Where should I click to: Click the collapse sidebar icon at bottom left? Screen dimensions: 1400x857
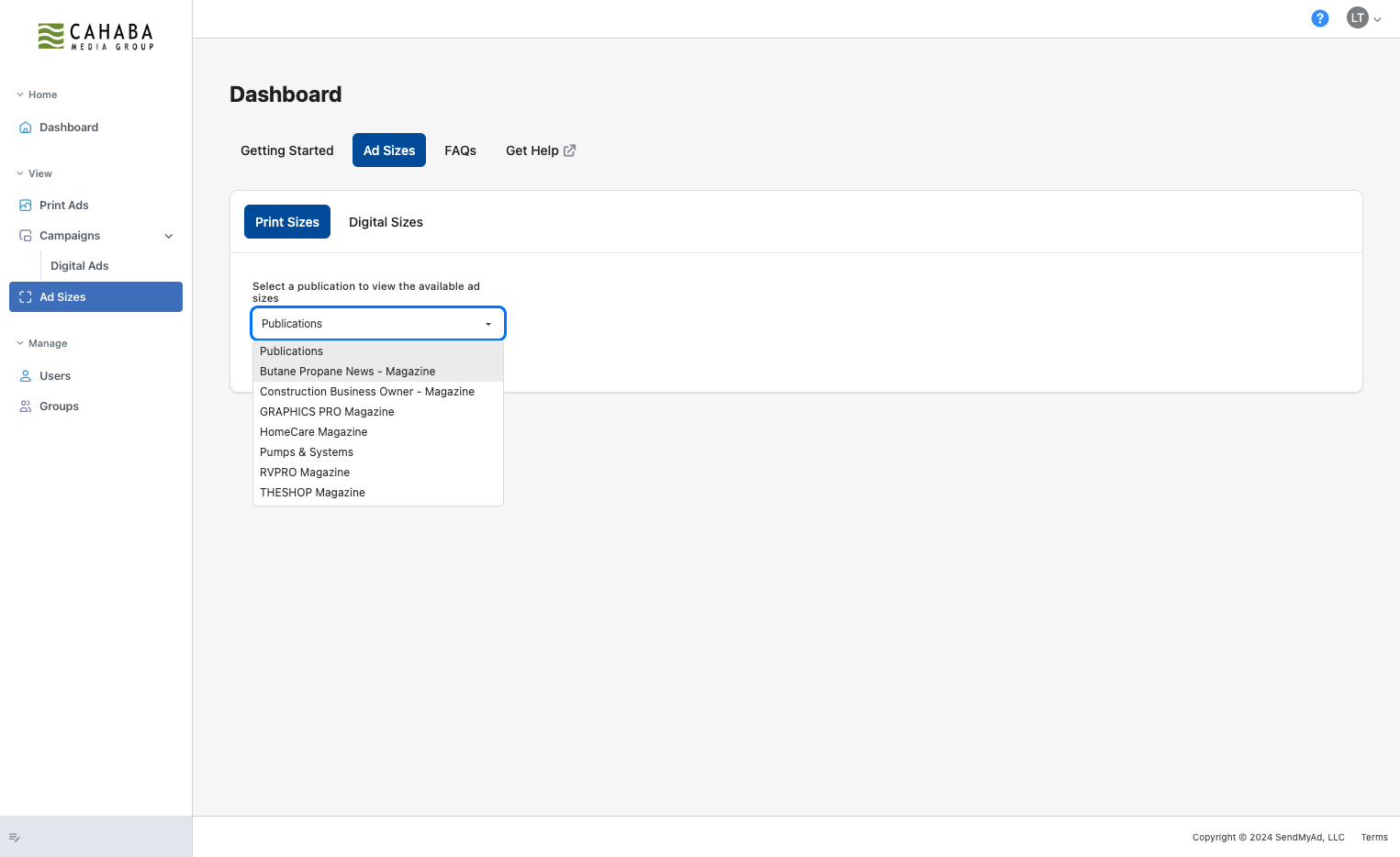15,837
